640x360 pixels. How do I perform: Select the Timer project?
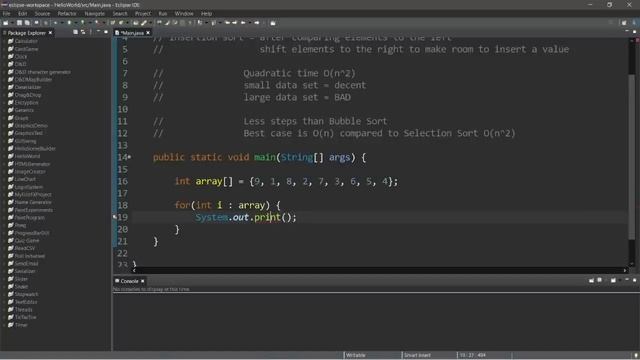point(21,325)
